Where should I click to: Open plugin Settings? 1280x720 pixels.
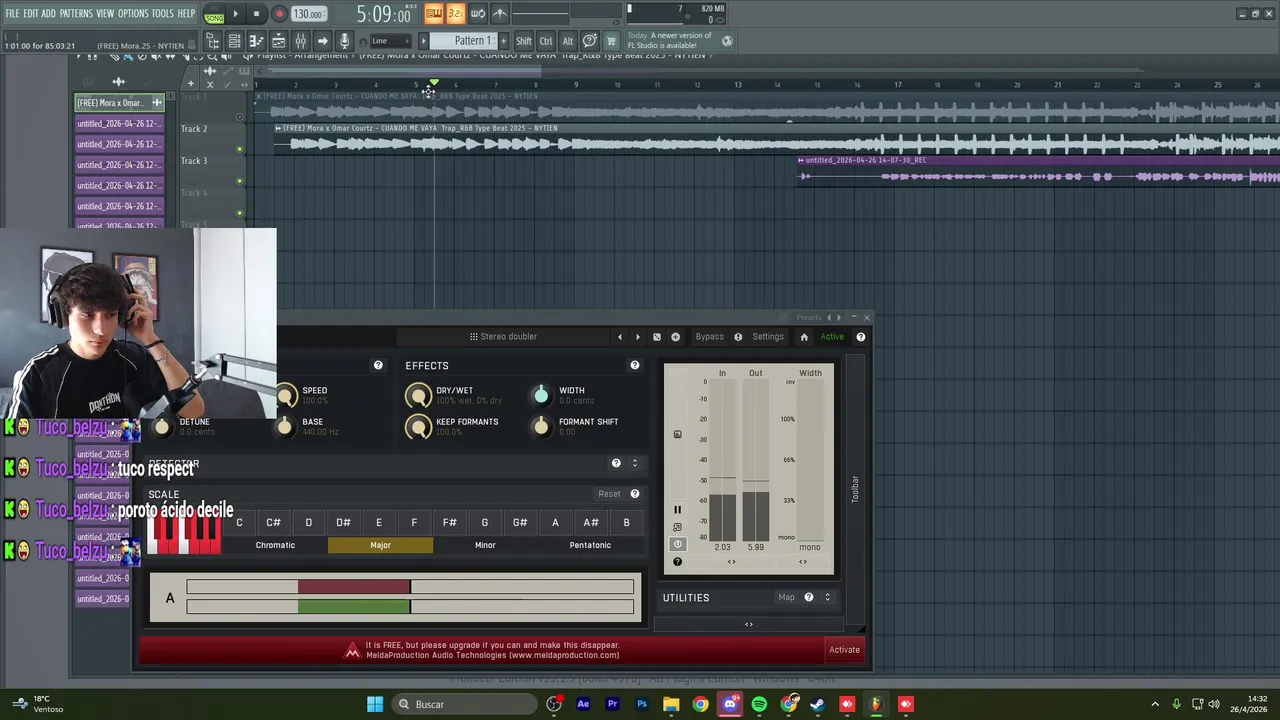[768, 337]
